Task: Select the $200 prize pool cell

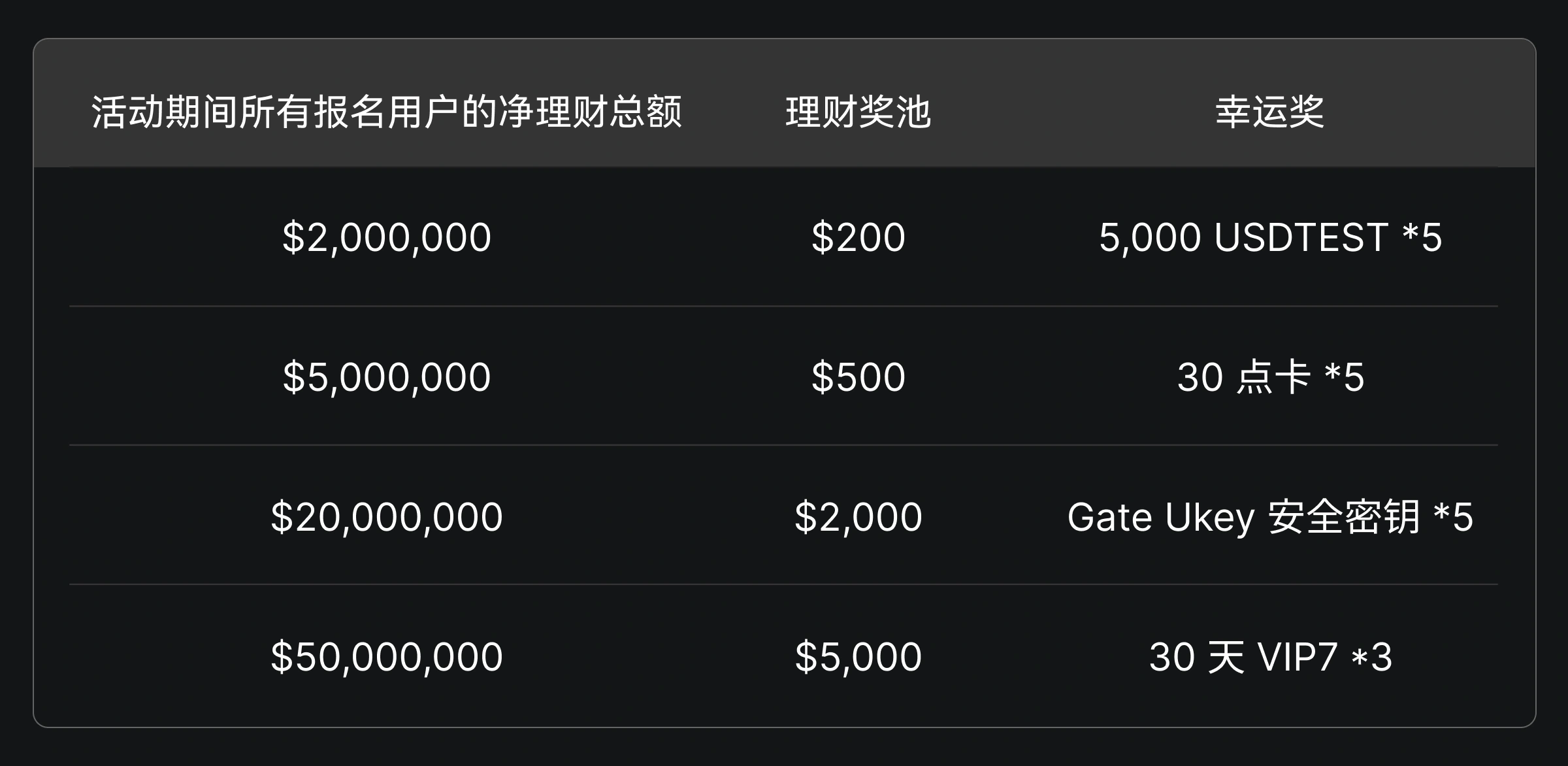Action: [x=858, y=237]
